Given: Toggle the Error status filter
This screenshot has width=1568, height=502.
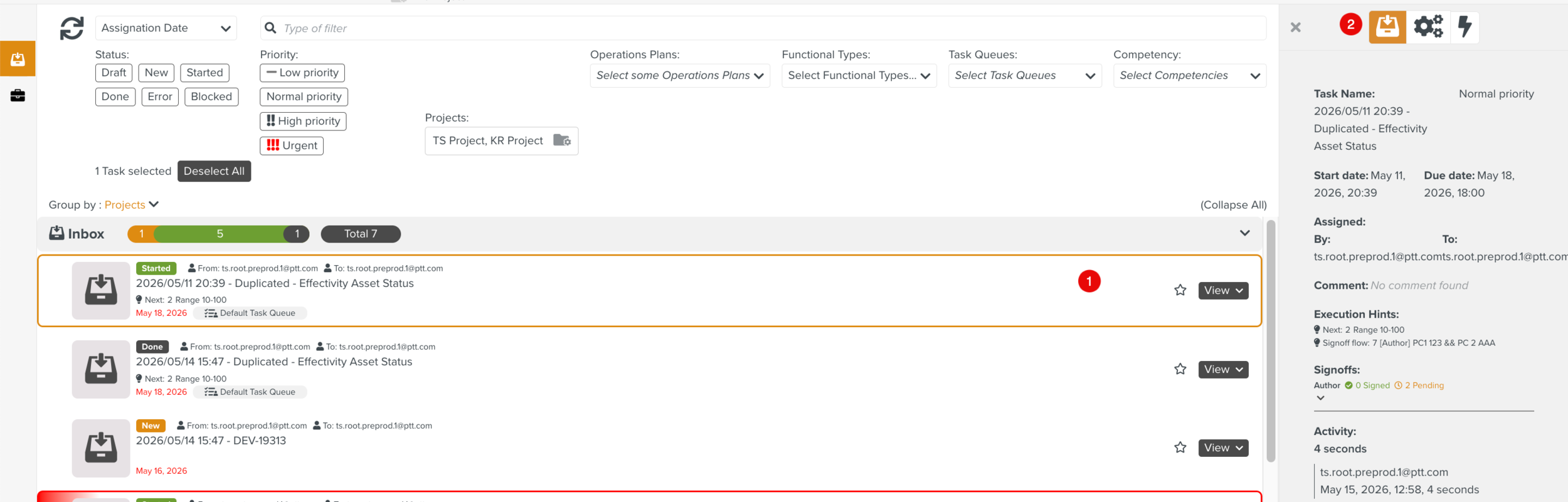Looking at the screenshot, I should pos(160,97).
